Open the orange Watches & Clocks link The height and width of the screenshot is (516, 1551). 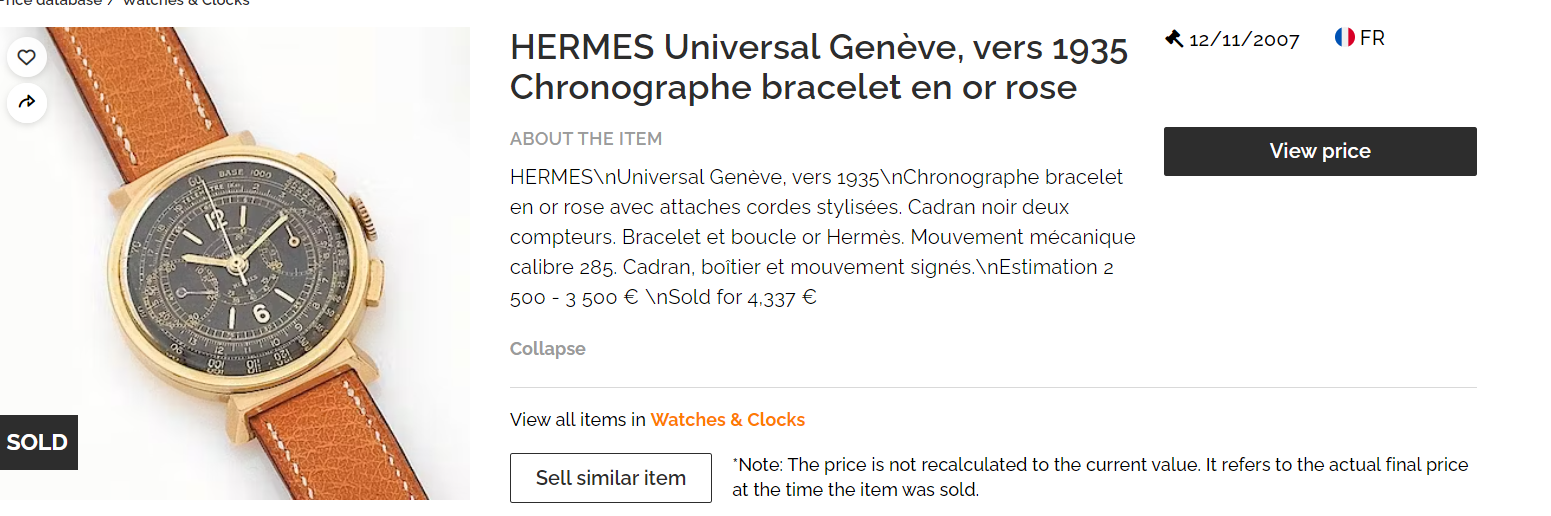727,420
